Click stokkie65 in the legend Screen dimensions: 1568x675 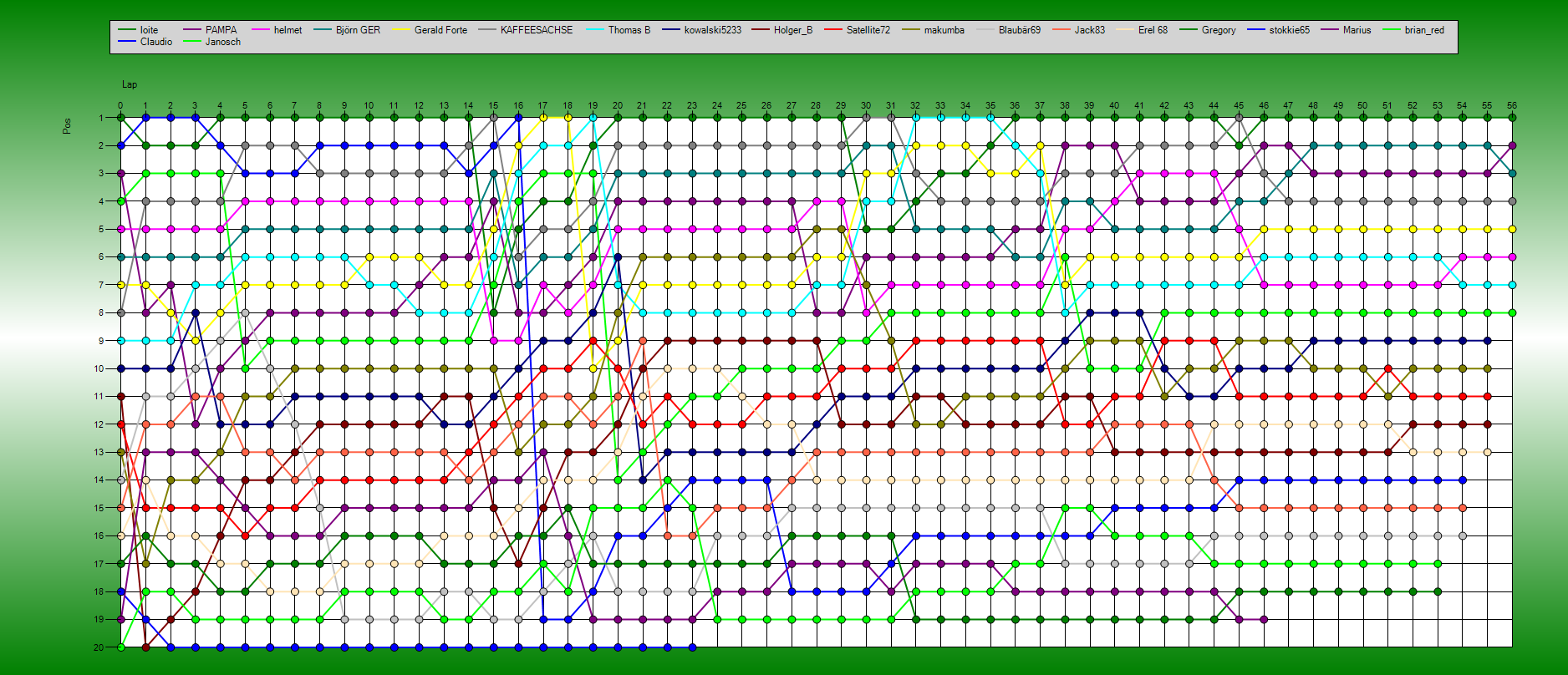(x=1289, y=30)
